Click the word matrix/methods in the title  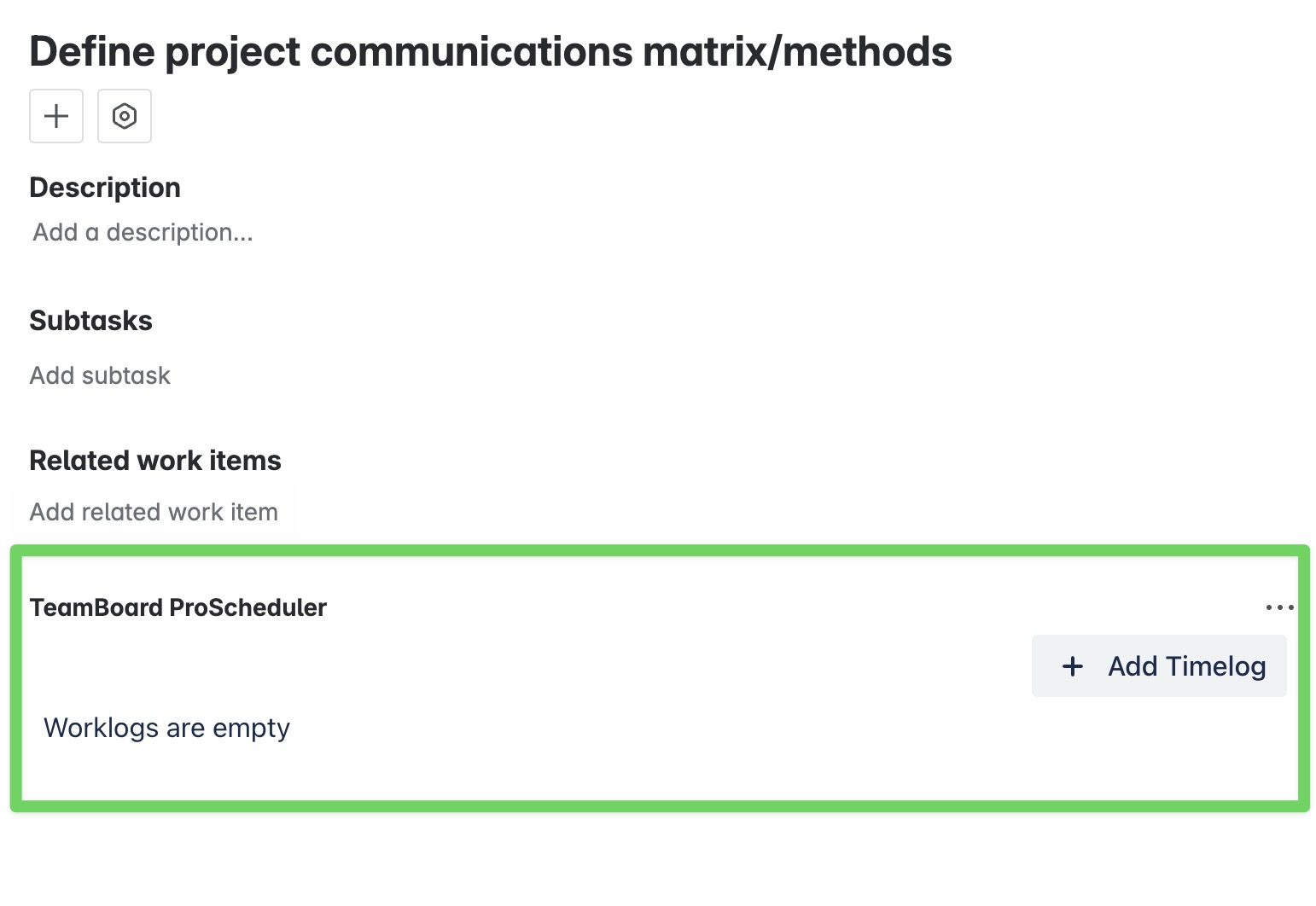point(797,51)
